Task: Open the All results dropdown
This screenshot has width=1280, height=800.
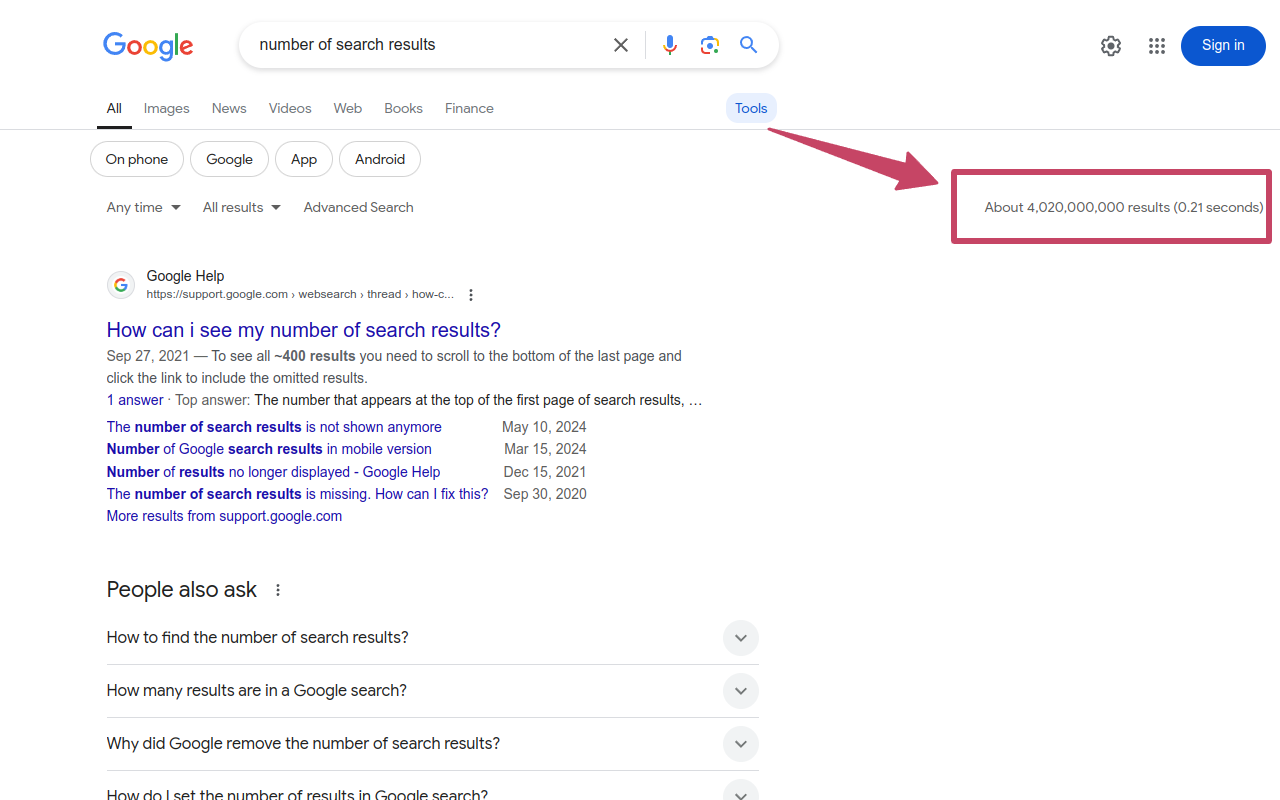Action: [x=242, y=207]
